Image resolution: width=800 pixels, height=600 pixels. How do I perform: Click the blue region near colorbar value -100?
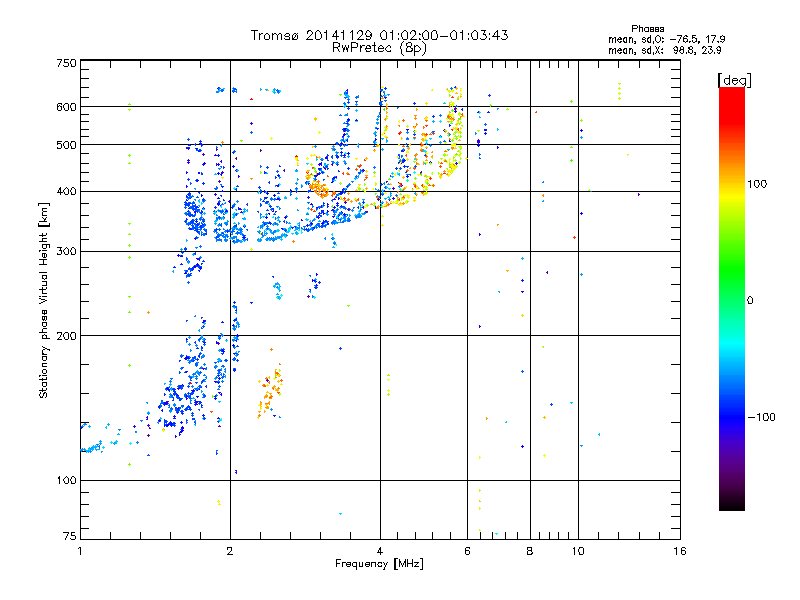click(x=732, y=416)
